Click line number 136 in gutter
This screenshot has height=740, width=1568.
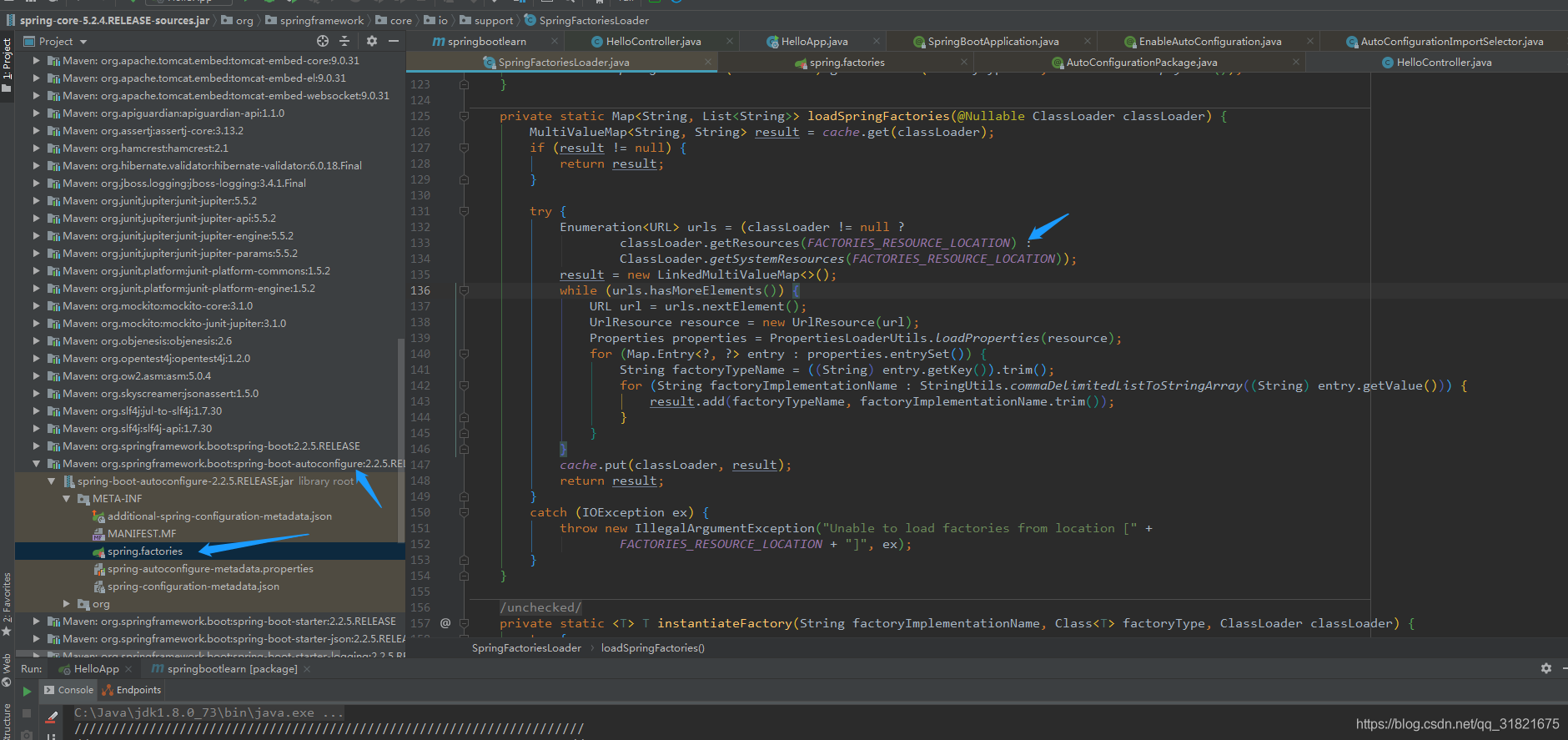tap(420, 290)
